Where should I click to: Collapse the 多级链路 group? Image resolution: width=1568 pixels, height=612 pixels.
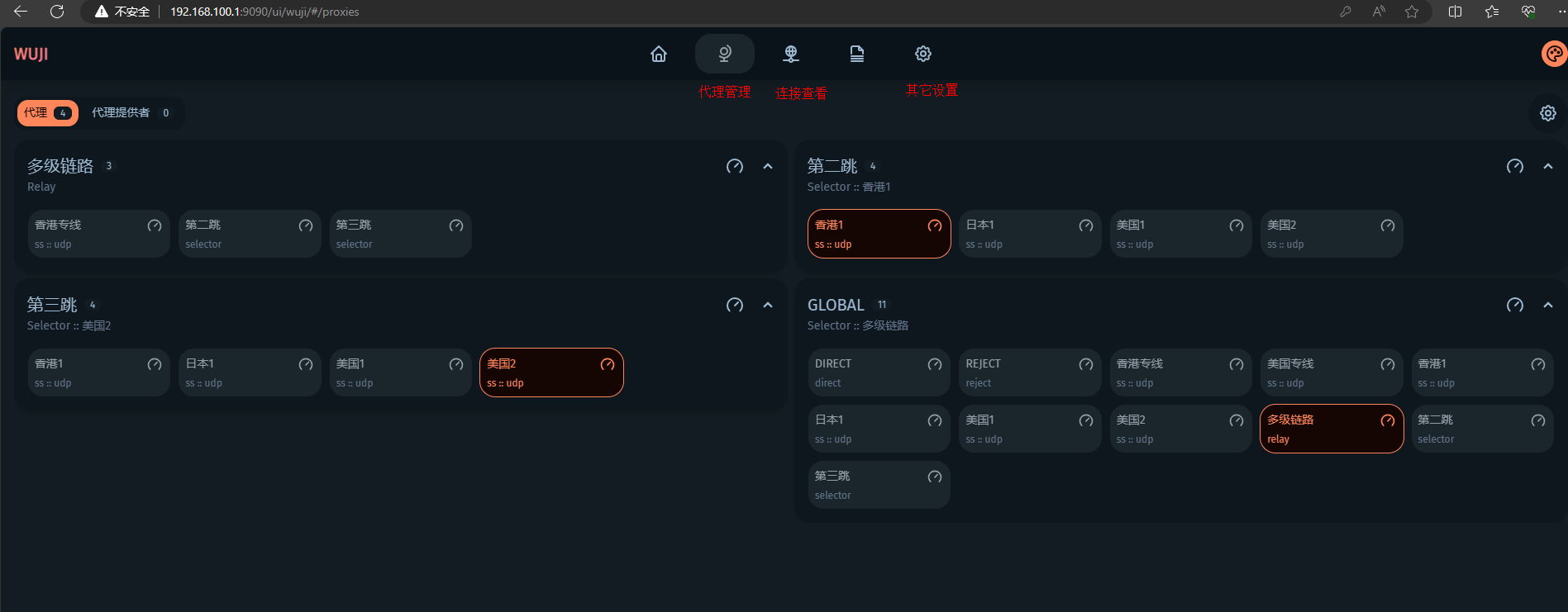pos(768,166)
